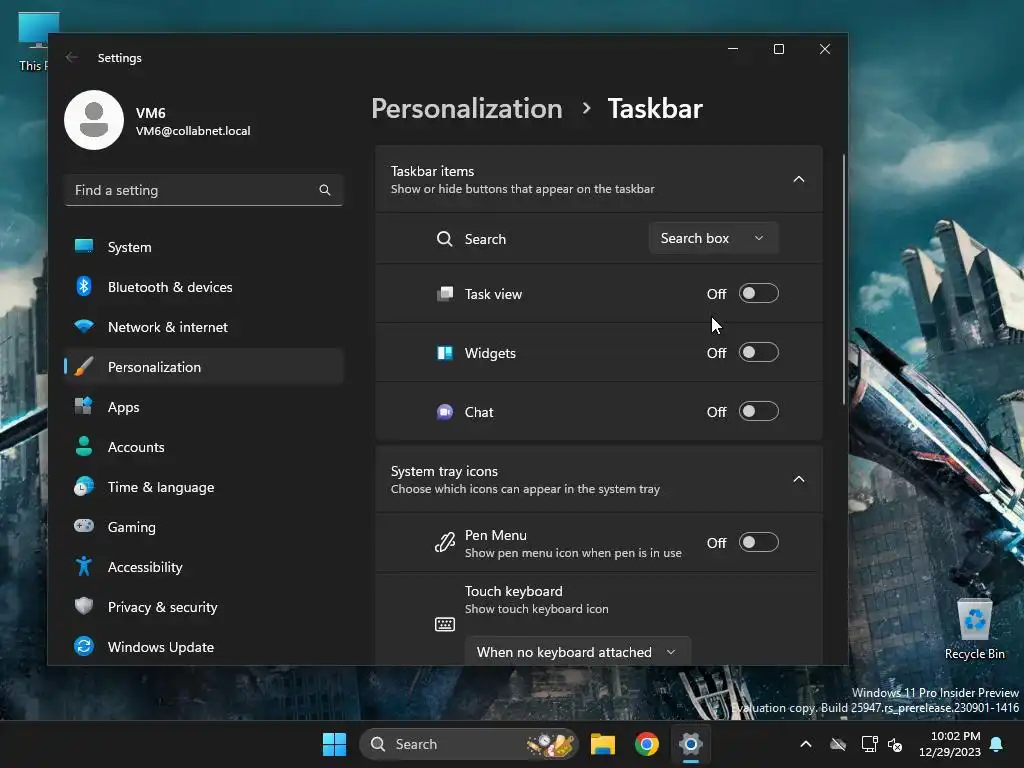This screenshot has height=768, width=1024.
Task: Click the Chat icon
Action: (445, 411)
